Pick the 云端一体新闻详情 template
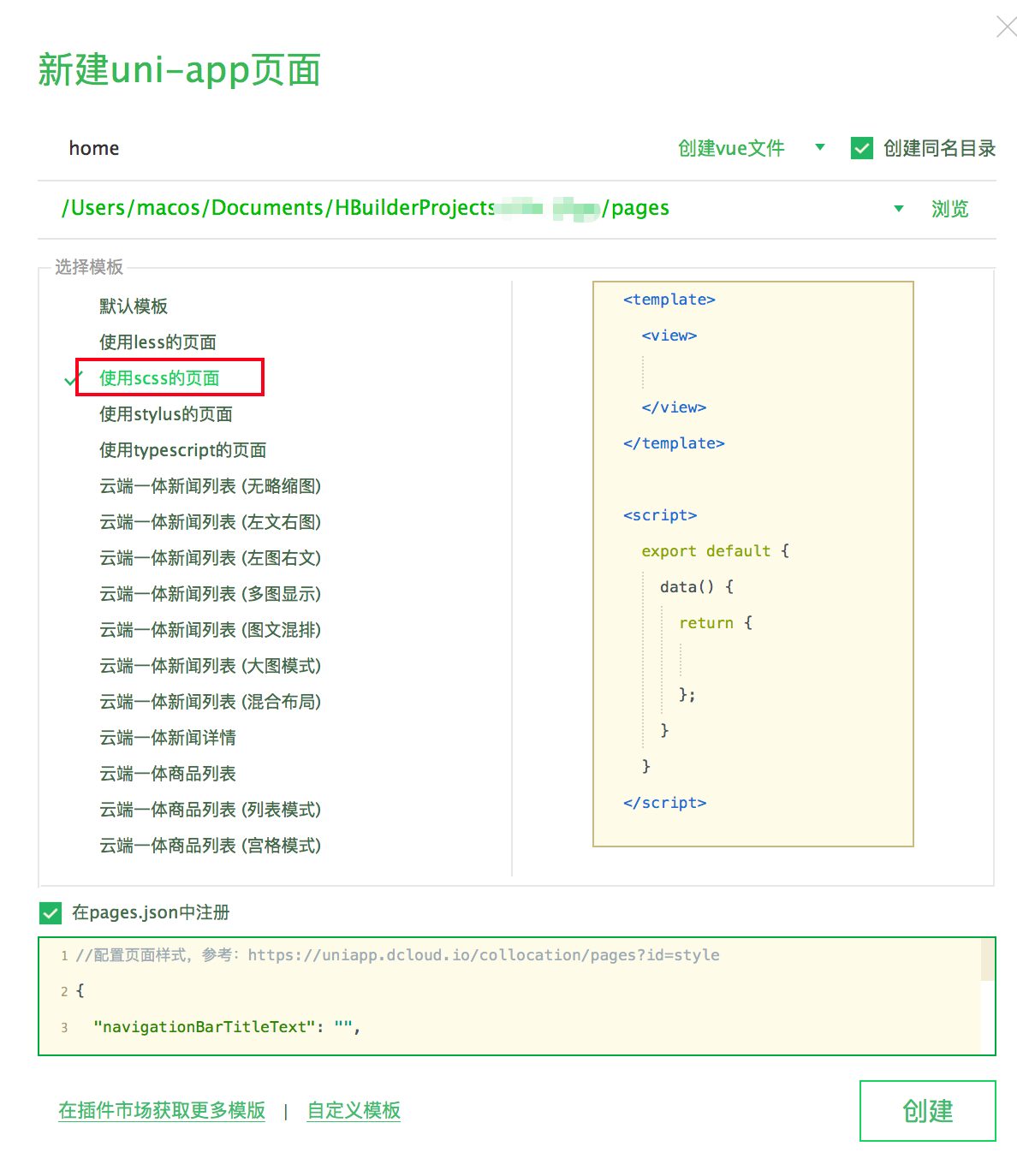The height and width of the screenshot is (1176, 1017). click(x=168, y=738)
